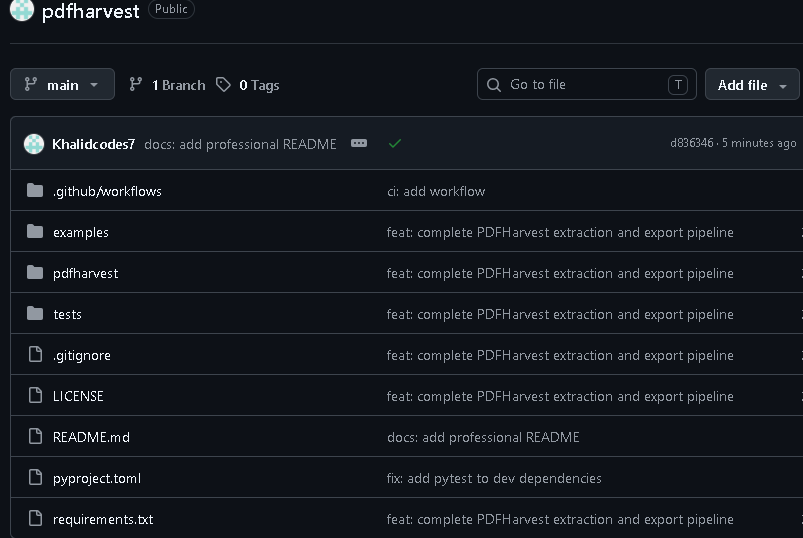Open tests row's feat commit message
This screenshot has width=803, height=538.
tap(560, 314)
